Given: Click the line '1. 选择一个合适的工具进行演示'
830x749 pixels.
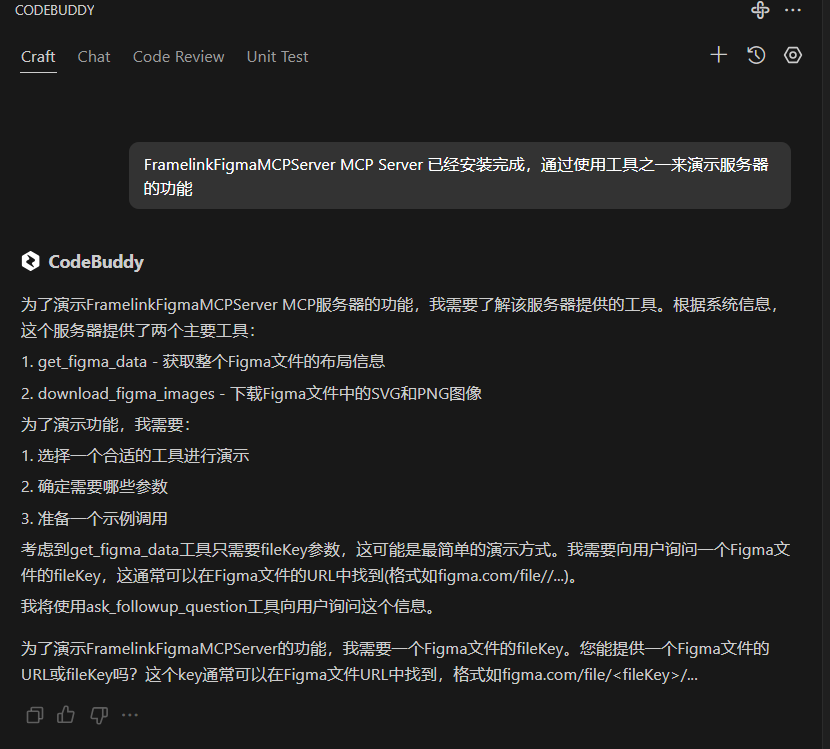Looking at the screenshot, I should tap(135, 456).
